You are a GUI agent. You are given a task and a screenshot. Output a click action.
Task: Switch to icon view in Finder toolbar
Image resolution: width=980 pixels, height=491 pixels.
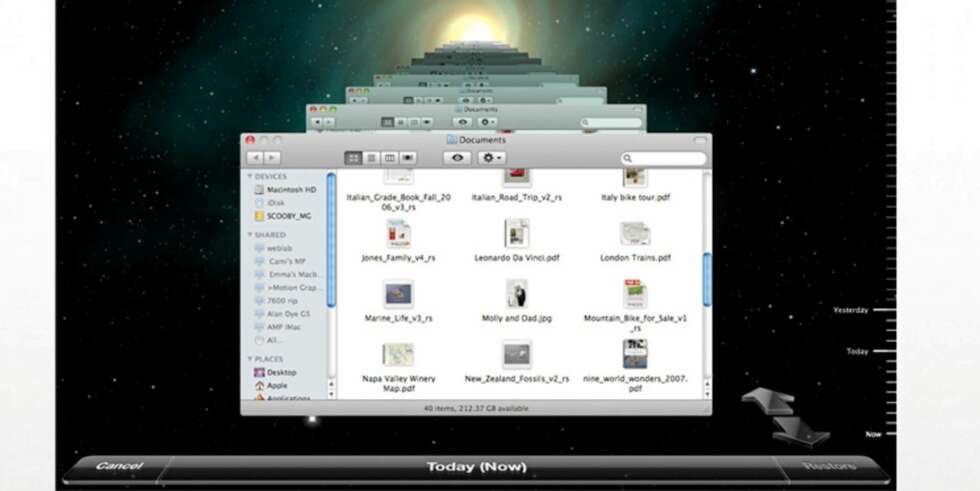[x=353, y=158]
